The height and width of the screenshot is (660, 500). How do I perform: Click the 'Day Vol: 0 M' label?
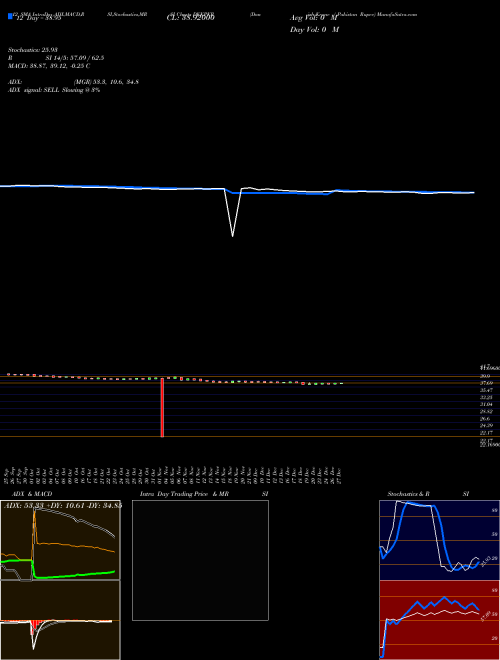click(314, 30)
